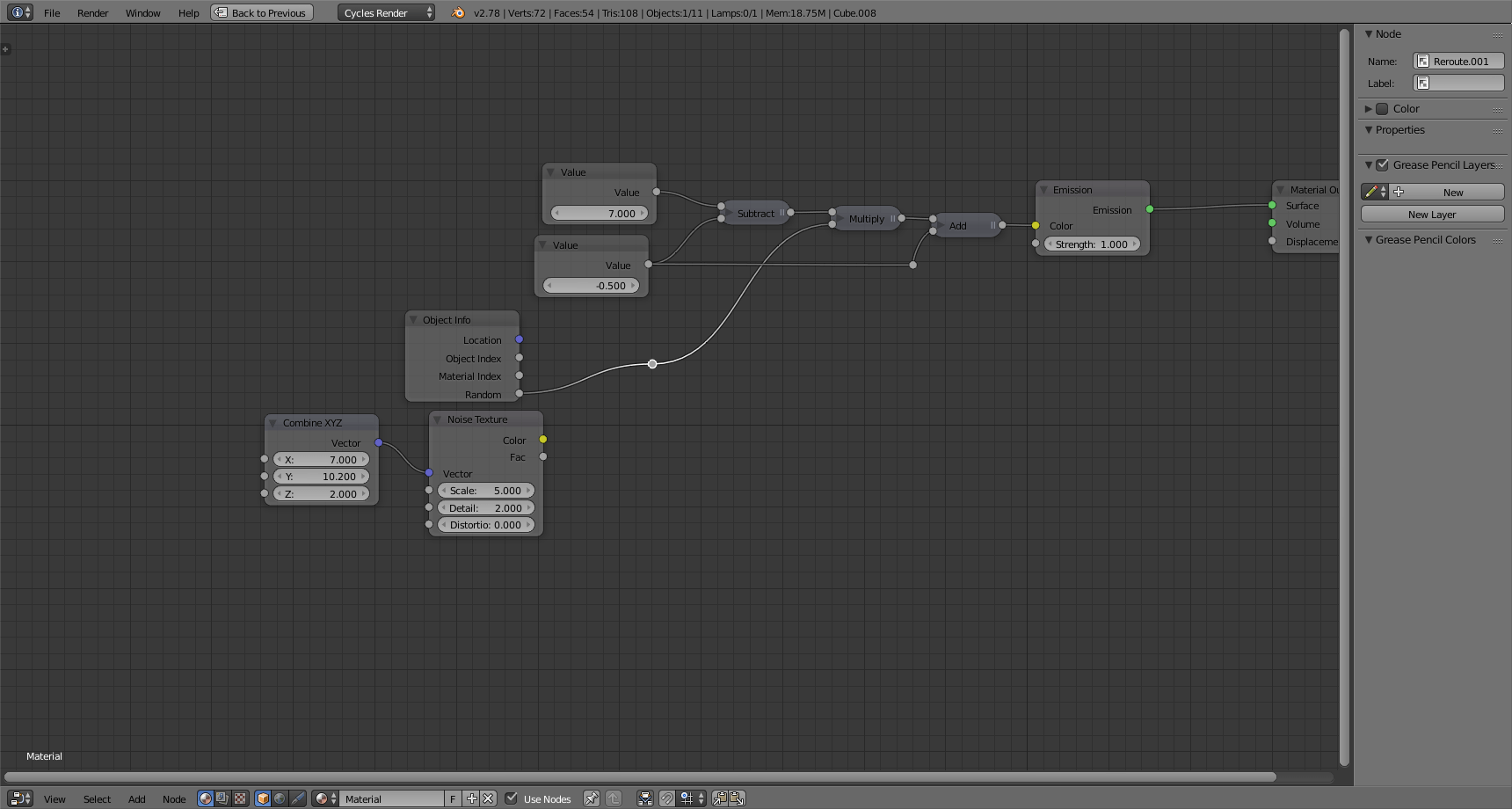Open the Node menu in the header
This screenshot has height=809, width=1512.
(174, 798)
